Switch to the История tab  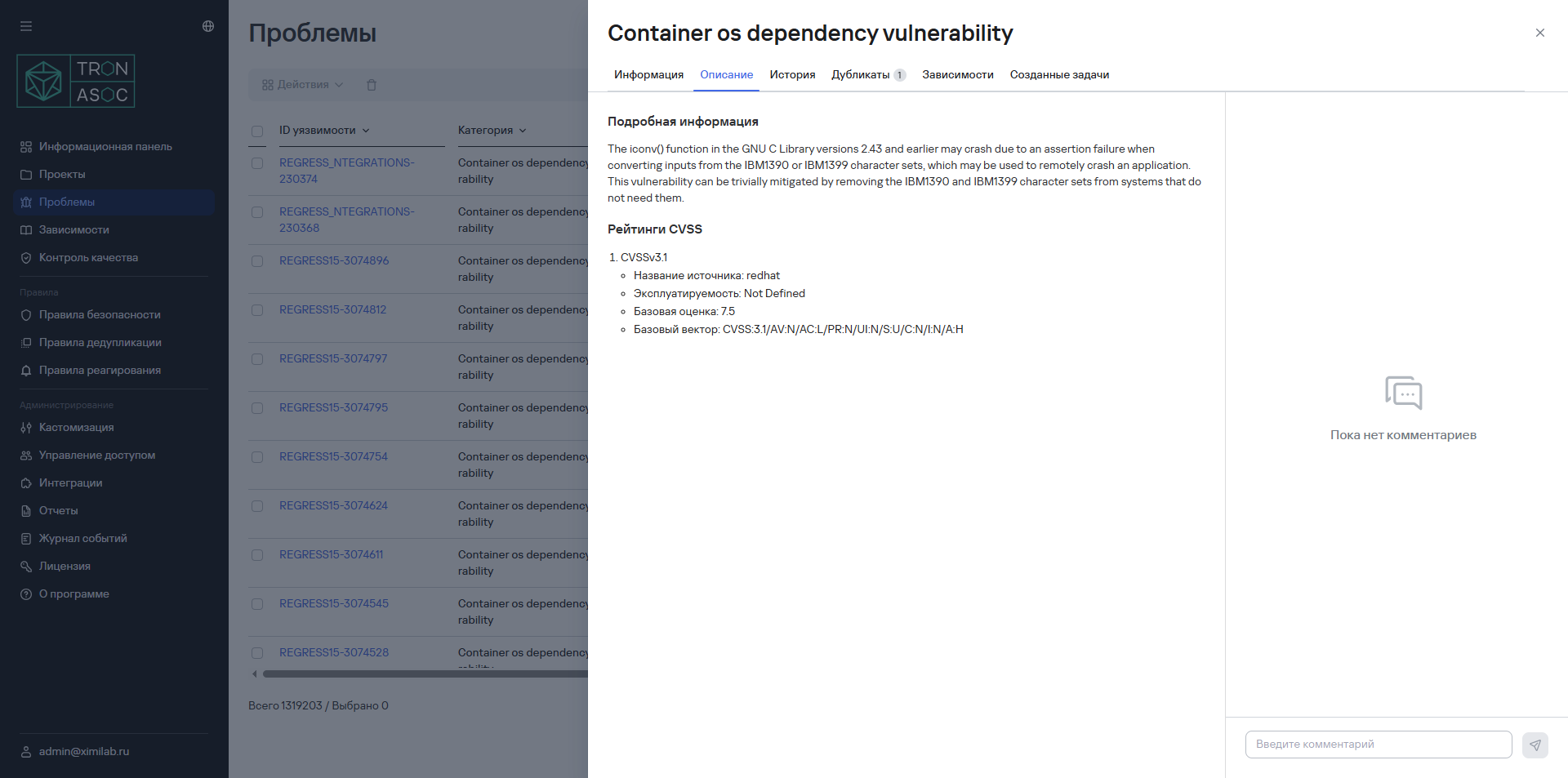(792, 74)
